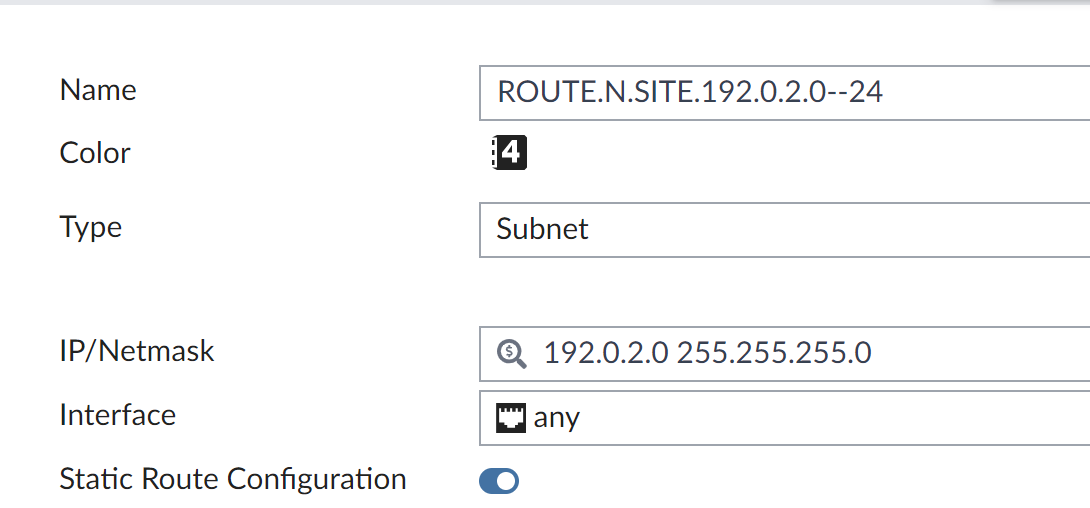Click the digit 4 inside the color icon
The image size is (1090, 508).
(x=512, y=153)
